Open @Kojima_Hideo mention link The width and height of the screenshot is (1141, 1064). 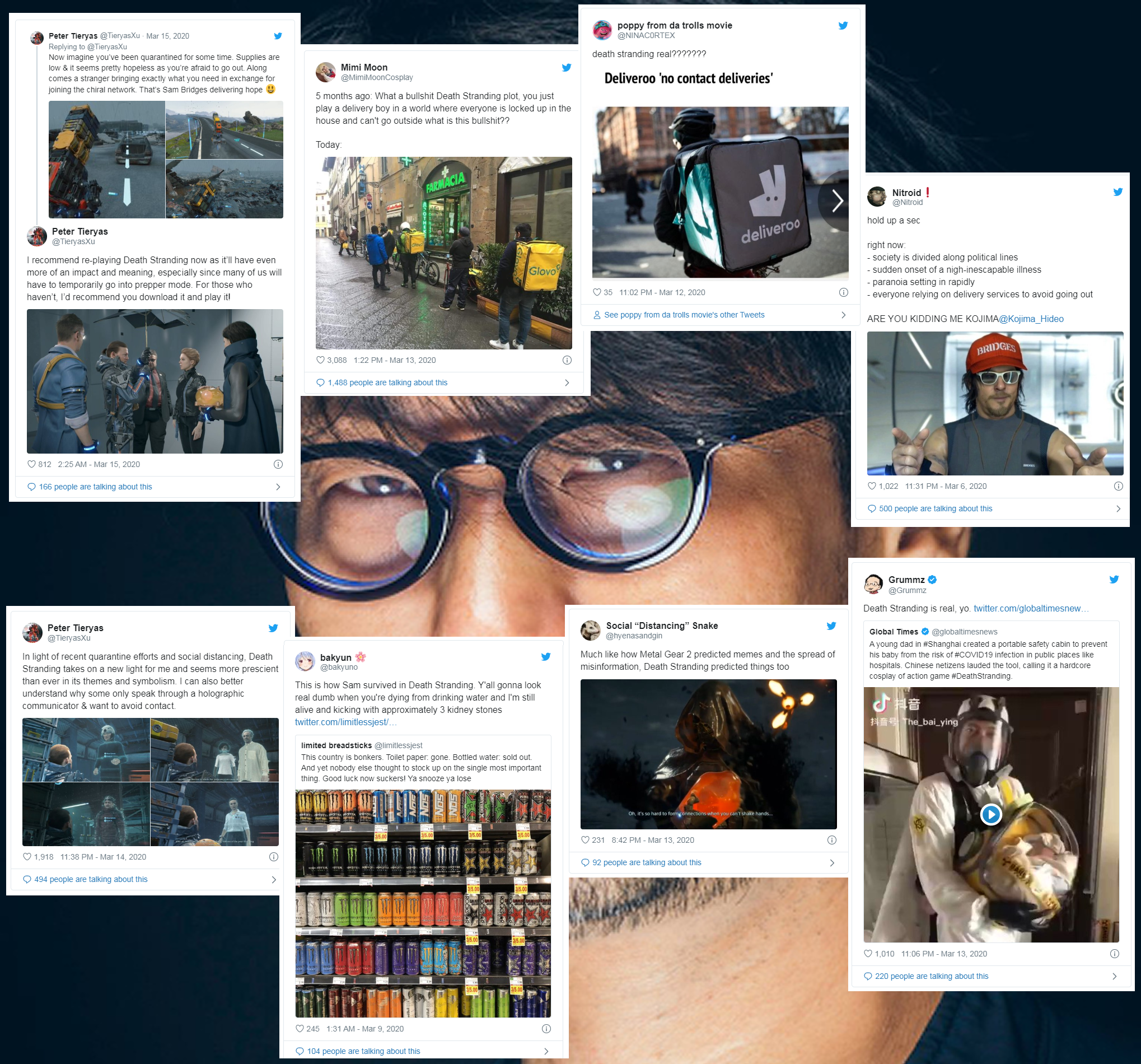click(x=1031, y=319)
